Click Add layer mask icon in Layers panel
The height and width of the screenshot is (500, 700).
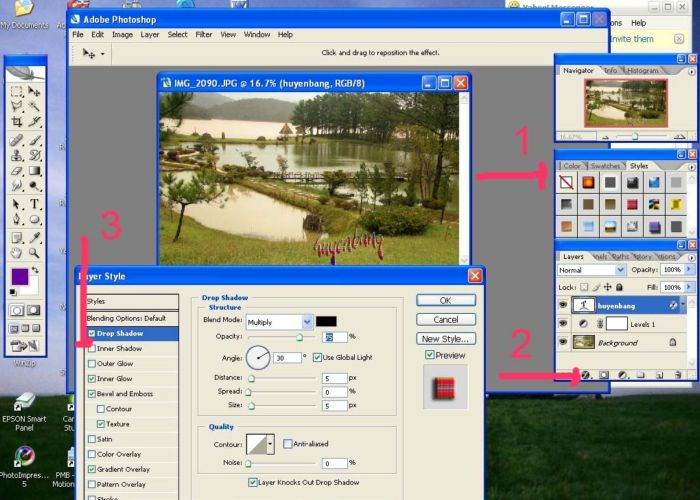click(x=604, y=375)
